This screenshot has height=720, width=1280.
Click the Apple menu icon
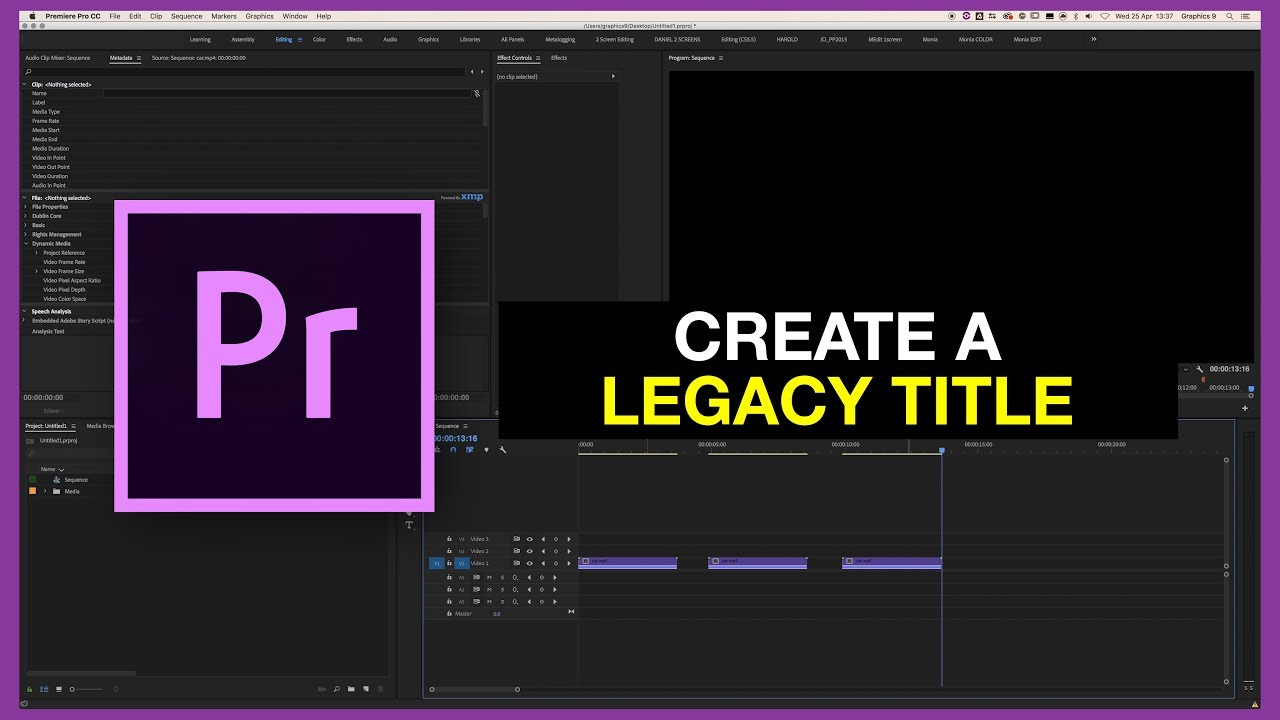[33, 16]
